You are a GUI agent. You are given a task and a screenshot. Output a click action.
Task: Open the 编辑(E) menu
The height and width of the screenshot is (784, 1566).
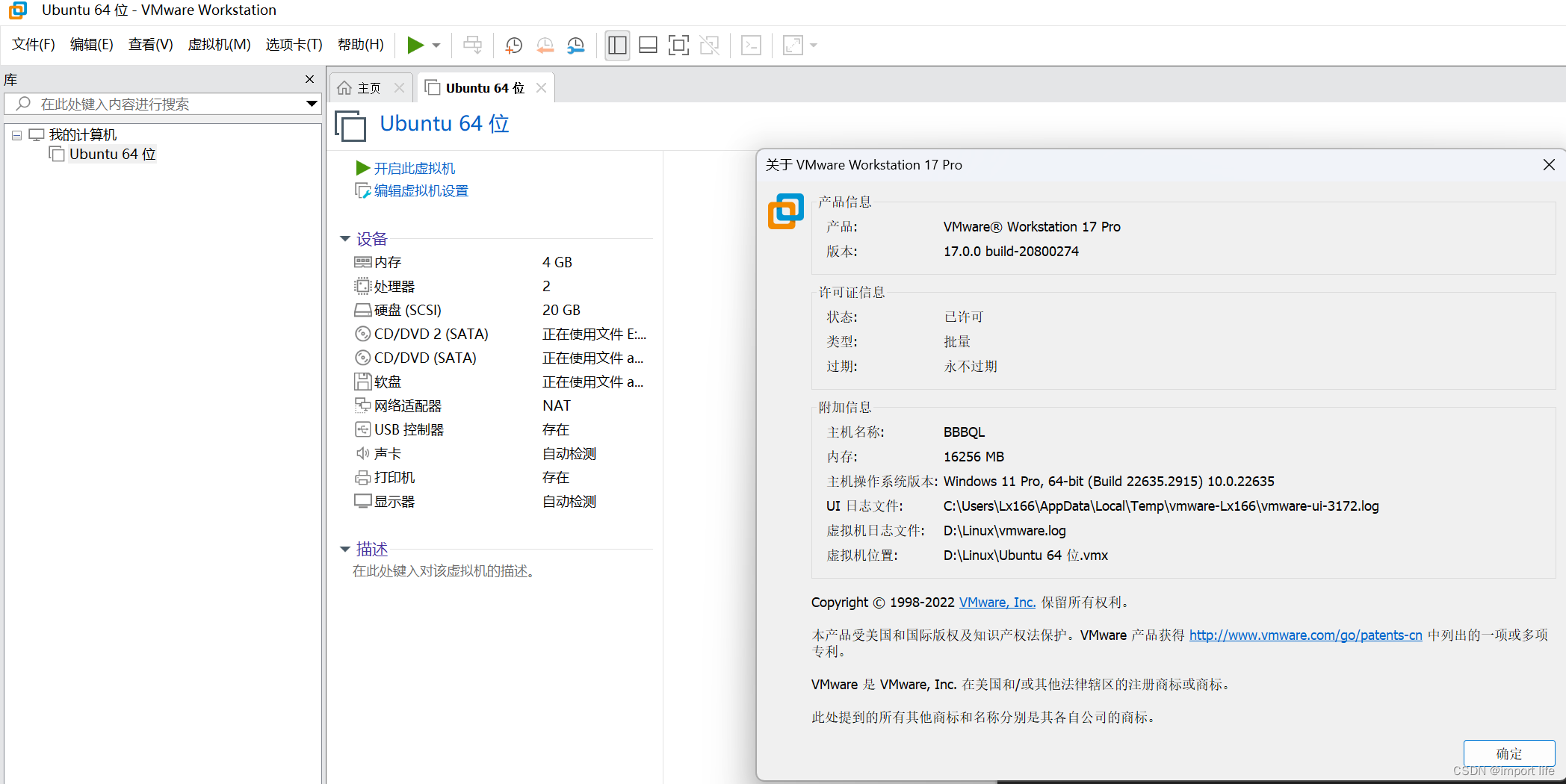pos(92,45)
